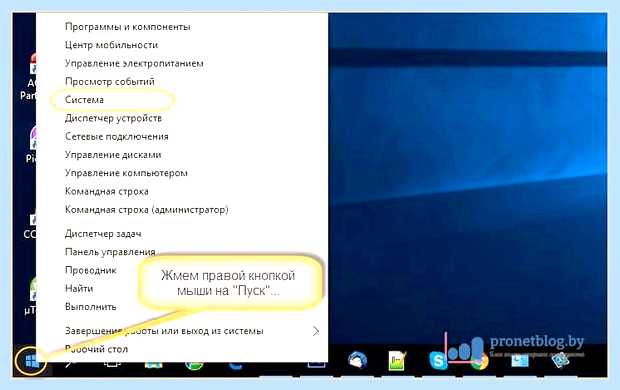Open Управление электропитанием
This screenshot has height=390, width=620.
134,63
